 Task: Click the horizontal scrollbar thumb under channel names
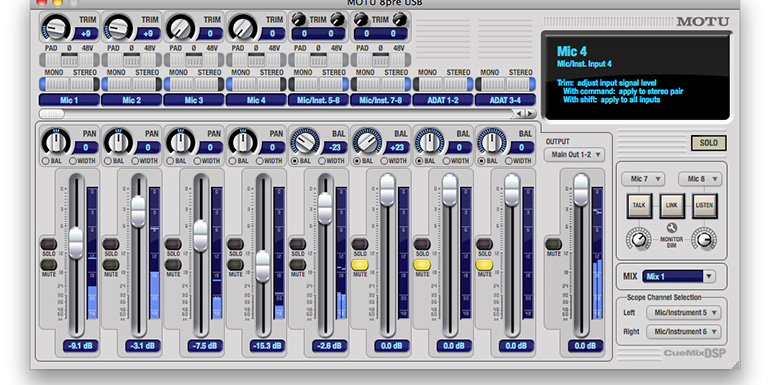coord(52,114)
